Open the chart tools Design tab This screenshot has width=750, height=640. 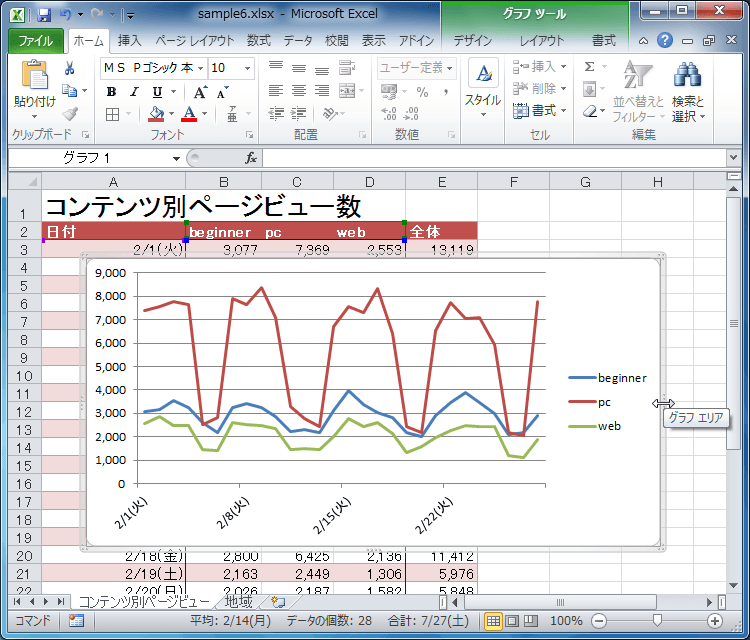click(473, 41)
